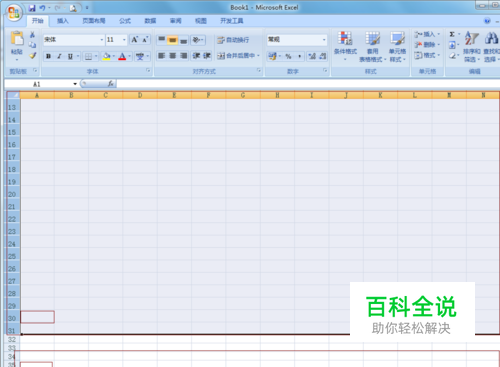Decrease decimal places
This screenshot has height=367, width=500.
pos(323,56)
